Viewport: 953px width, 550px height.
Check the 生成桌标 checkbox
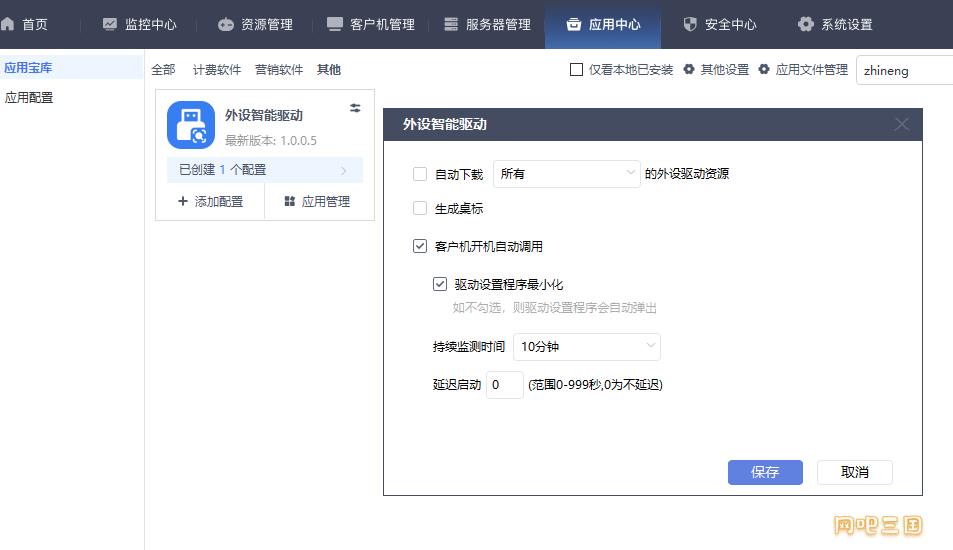pyautogui.click(x=420, y=208)
